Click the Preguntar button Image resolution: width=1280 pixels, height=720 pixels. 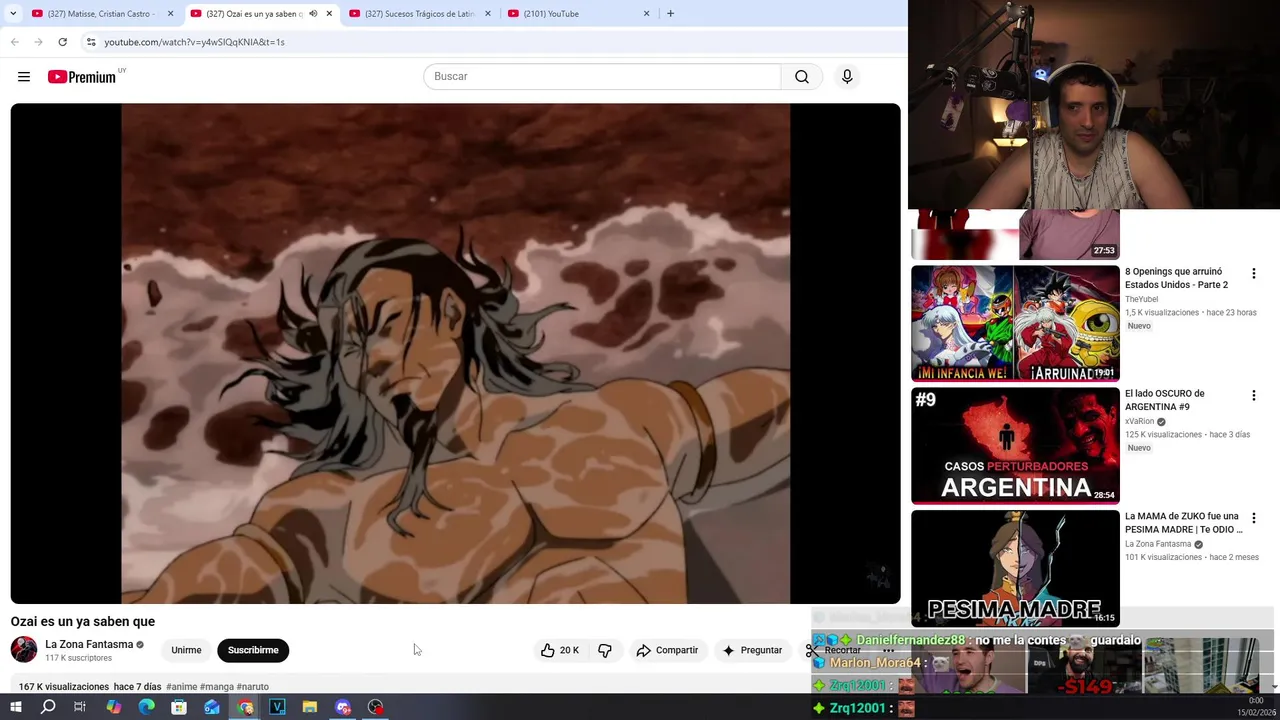coord(752,650)
